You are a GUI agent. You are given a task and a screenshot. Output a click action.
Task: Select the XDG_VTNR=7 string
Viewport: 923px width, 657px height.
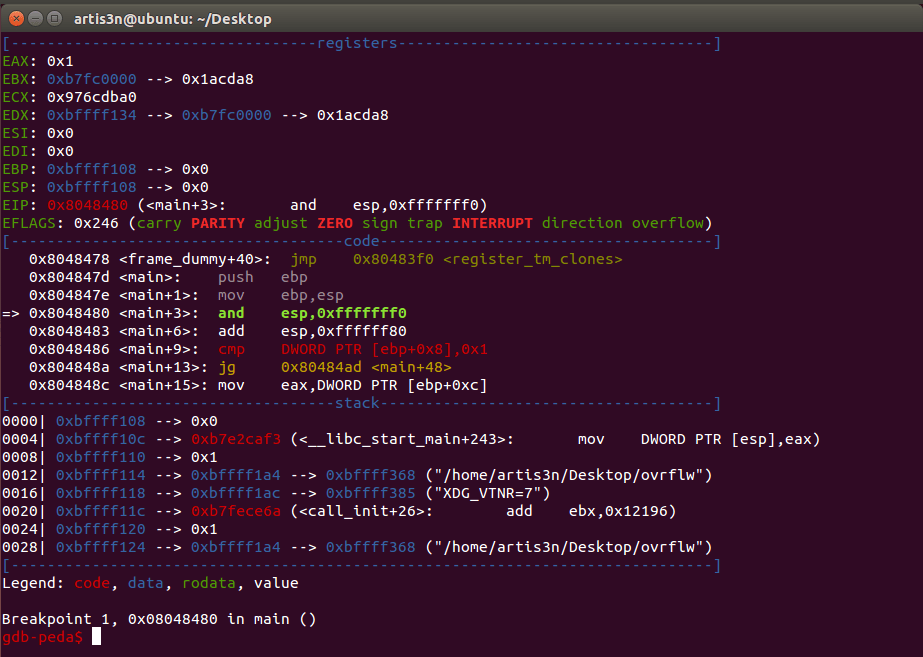point(487,493)
